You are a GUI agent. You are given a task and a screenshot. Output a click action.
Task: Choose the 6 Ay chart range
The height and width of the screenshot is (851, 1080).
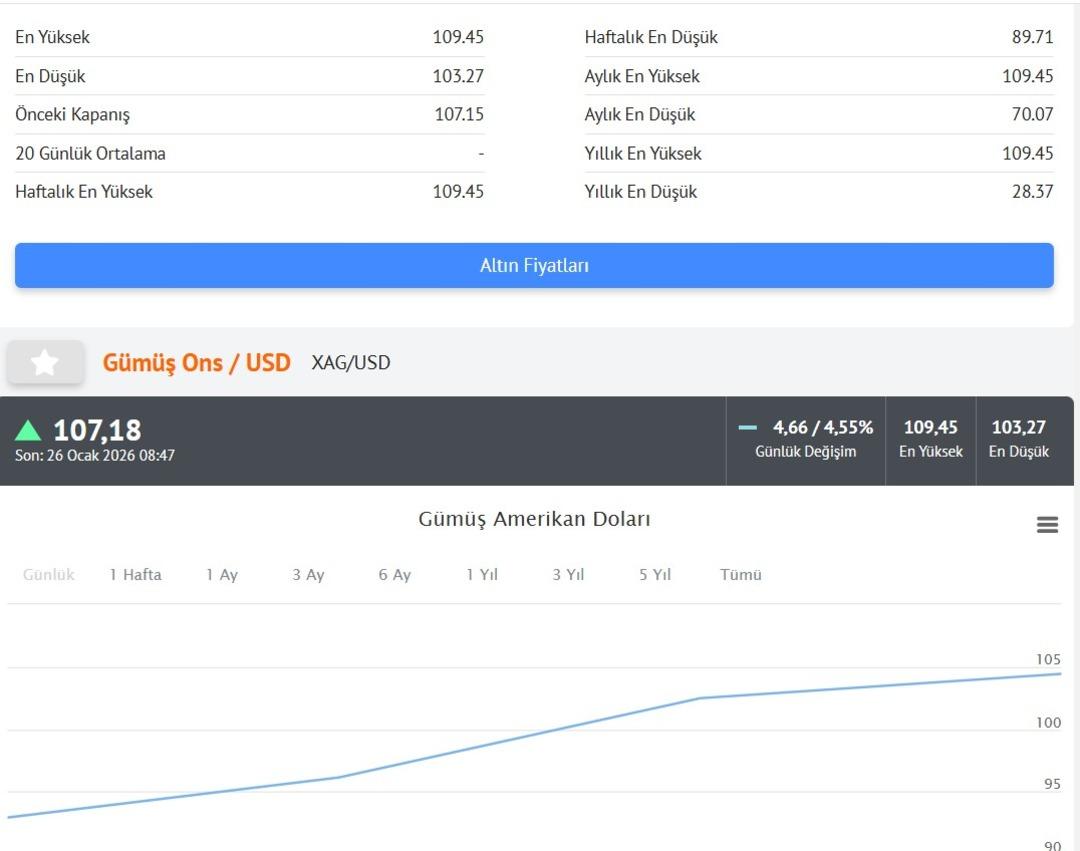pos(395,575)
